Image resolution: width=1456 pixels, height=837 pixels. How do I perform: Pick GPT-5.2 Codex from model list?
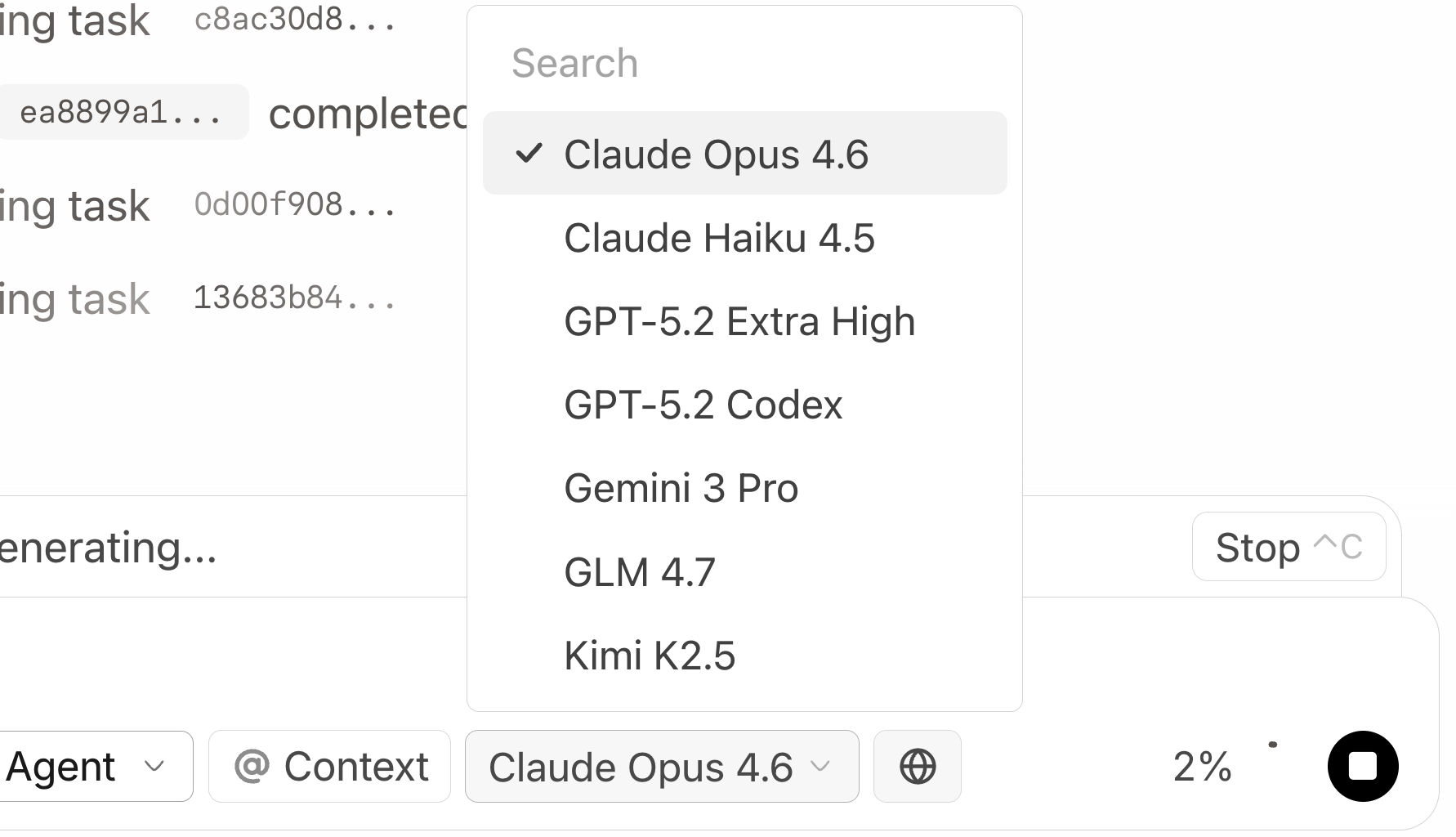(703, 405)
